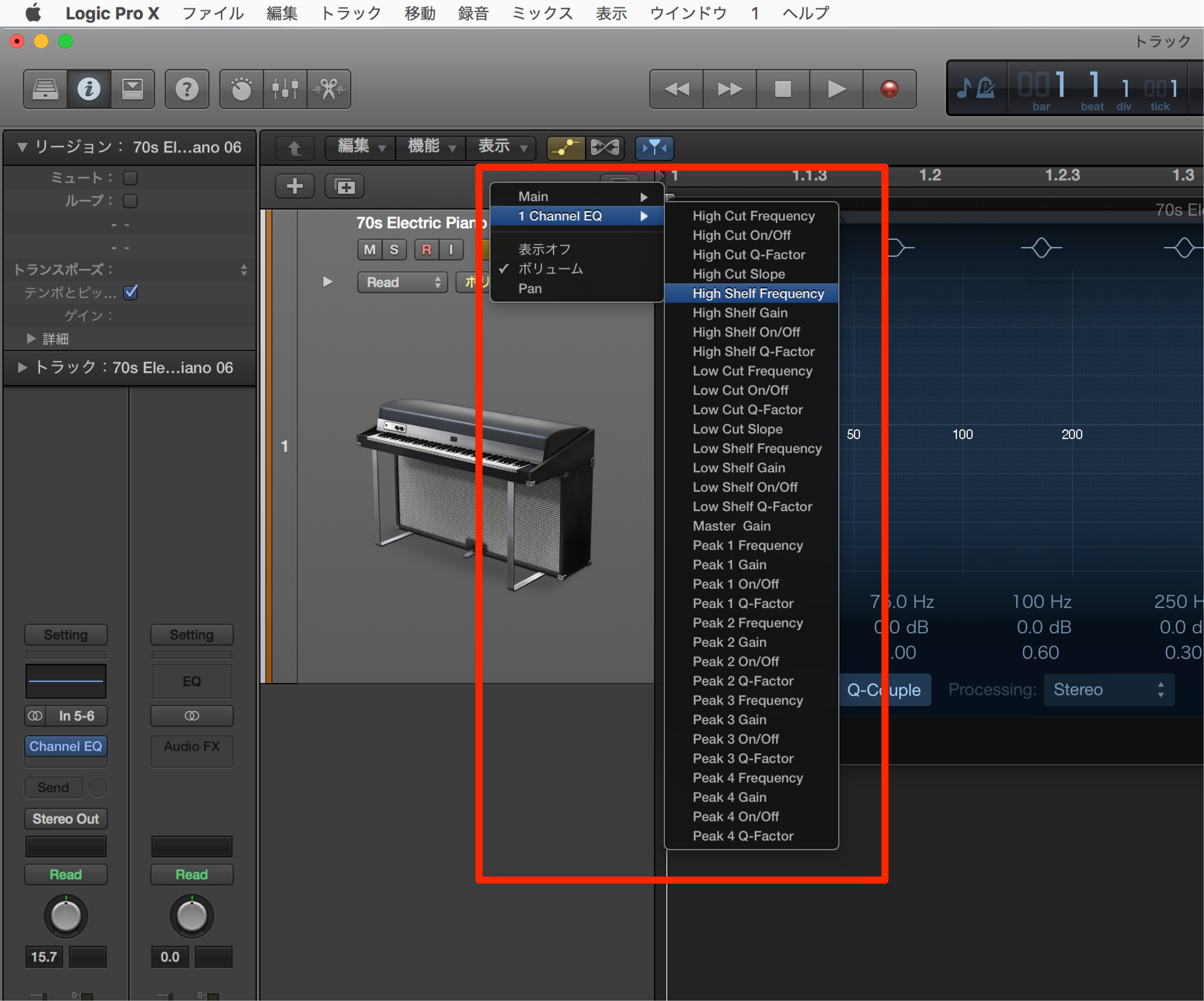Screen dimensions: 1204x1001
Task: Click the channel strip pan knob
Action: [66, 916]
